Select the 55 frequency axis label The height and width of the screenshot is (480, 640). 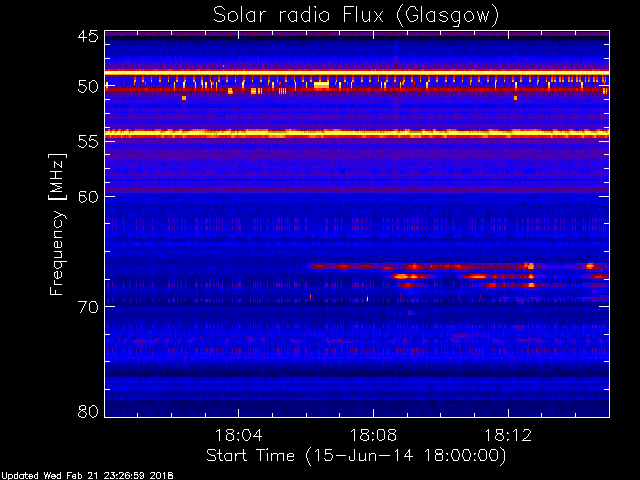point(88,142)
